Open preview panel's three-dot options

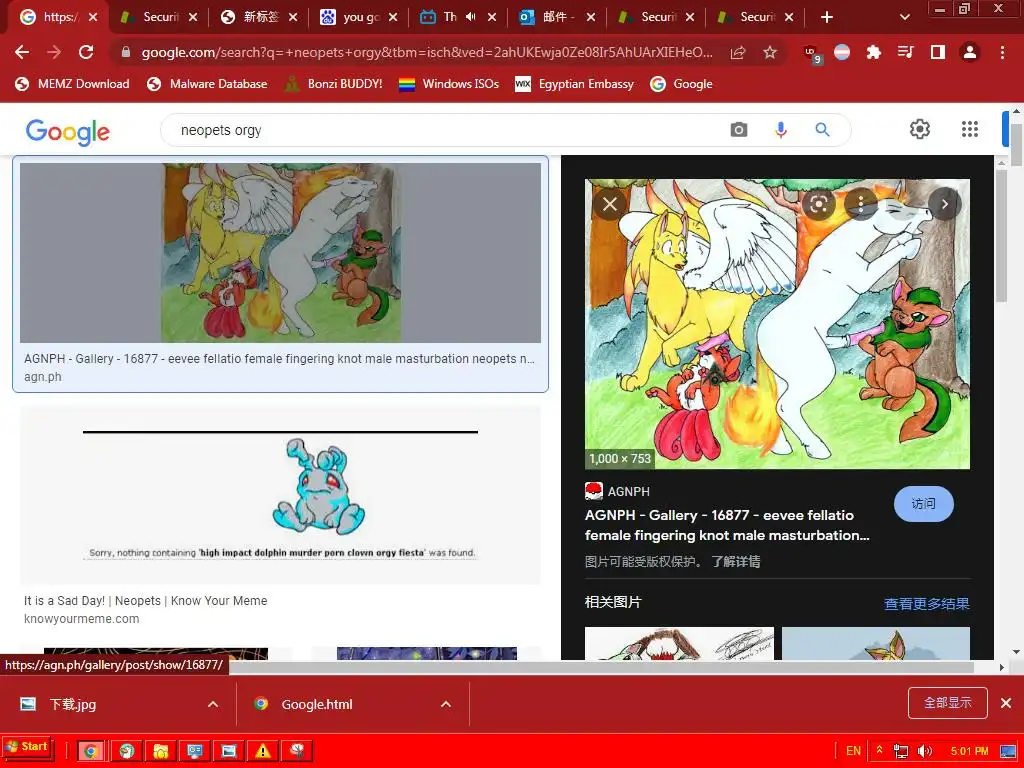coord(861,204)
